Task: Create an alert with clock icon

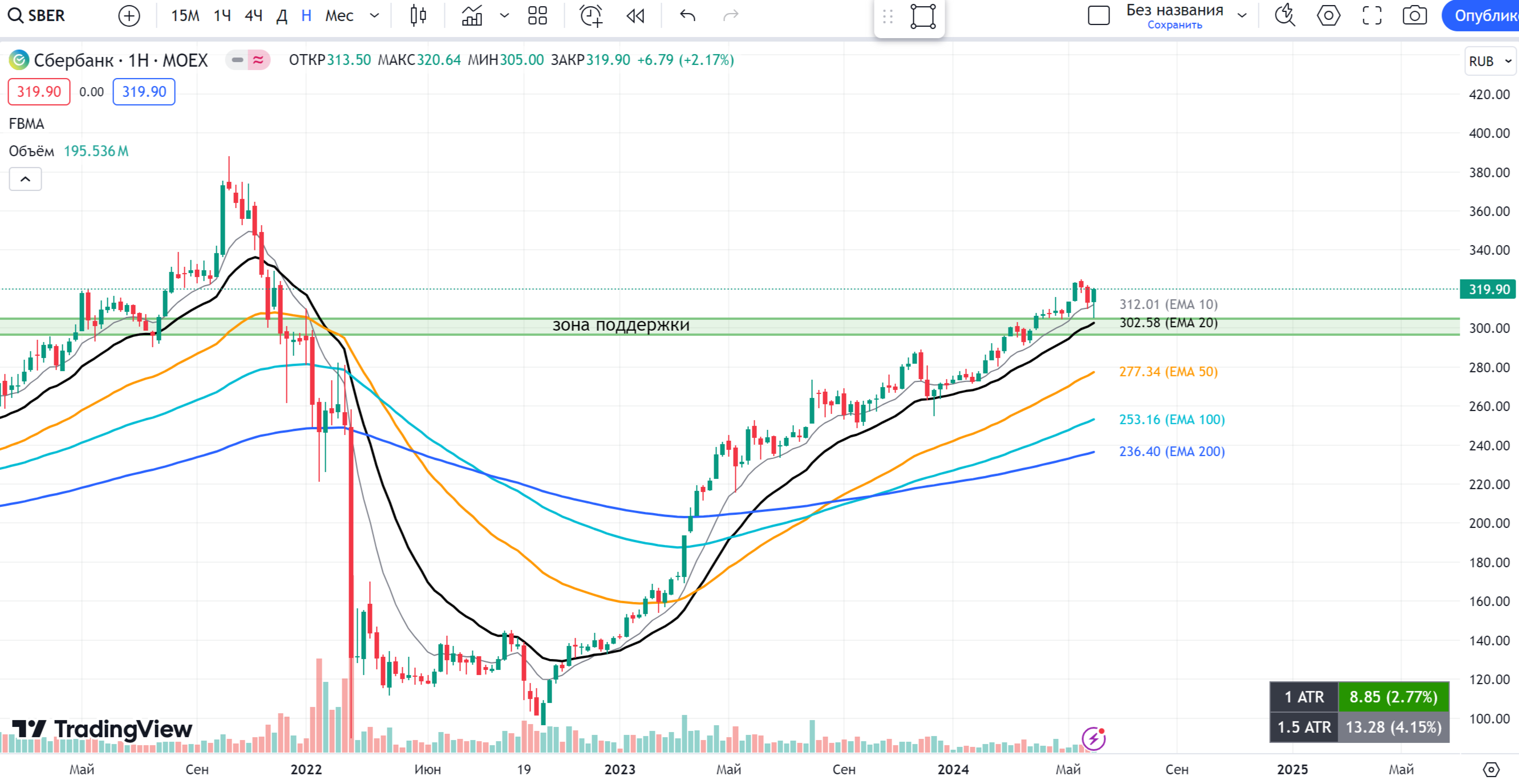Action: point(591,15)
